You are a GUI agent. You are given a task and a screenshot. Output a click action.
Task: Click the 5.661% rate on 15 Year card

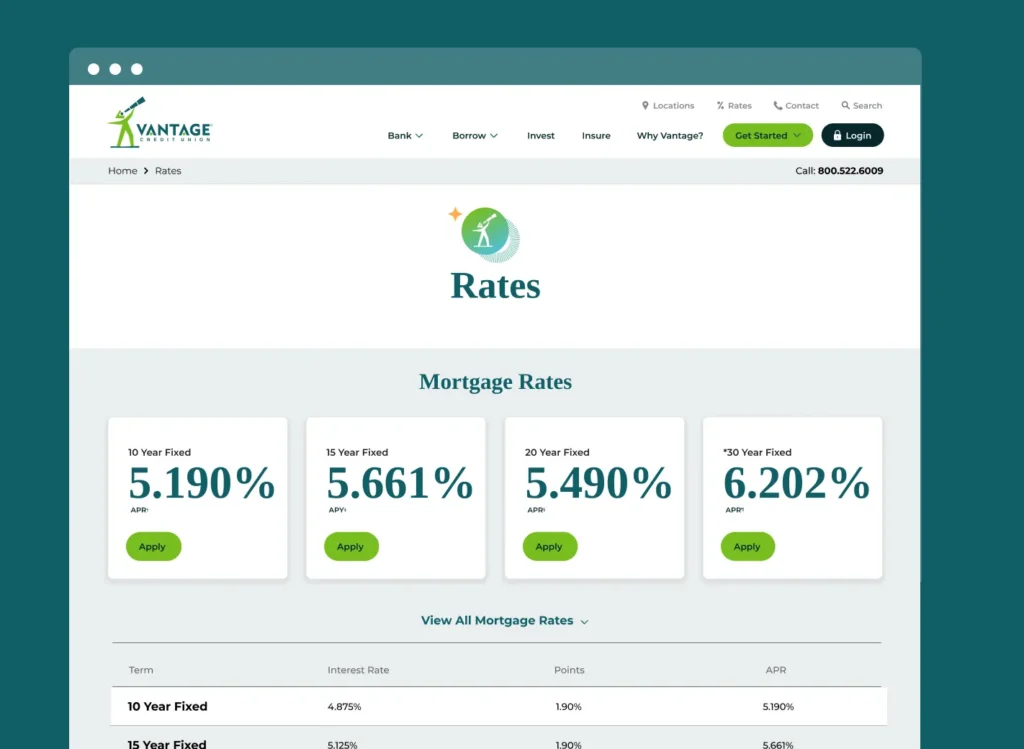[x=400, y=483]
